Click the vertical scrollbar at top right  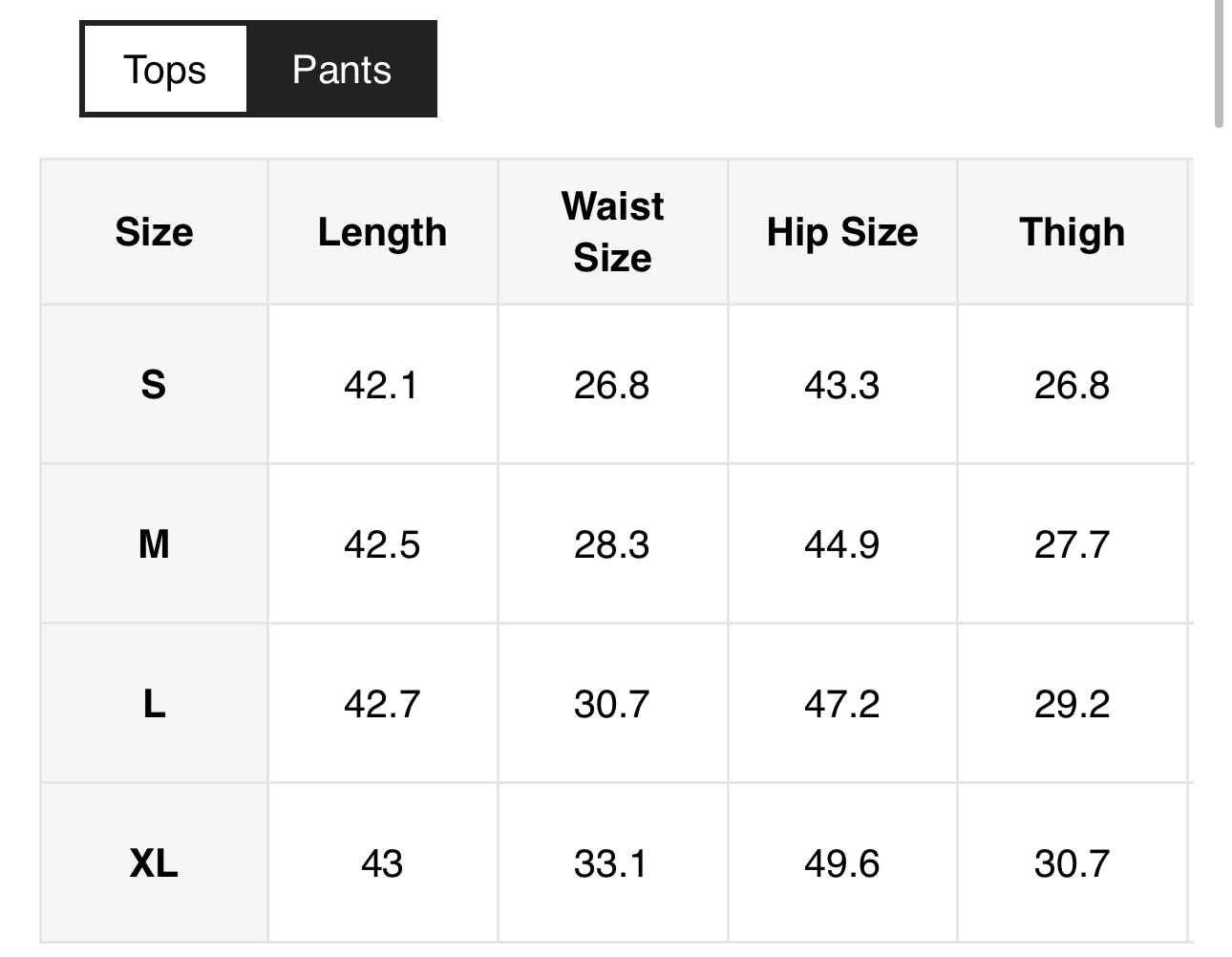click(x=1219, y=63)
